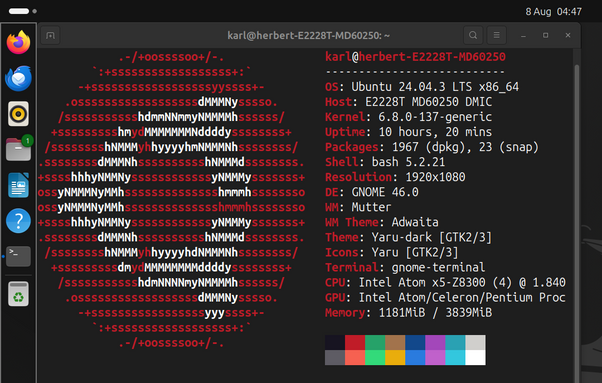Click the Theme value Yaru-dark [GTK2/3]
Screen dimensions: 602x383
pyautogui.click(x=432, y=237)
